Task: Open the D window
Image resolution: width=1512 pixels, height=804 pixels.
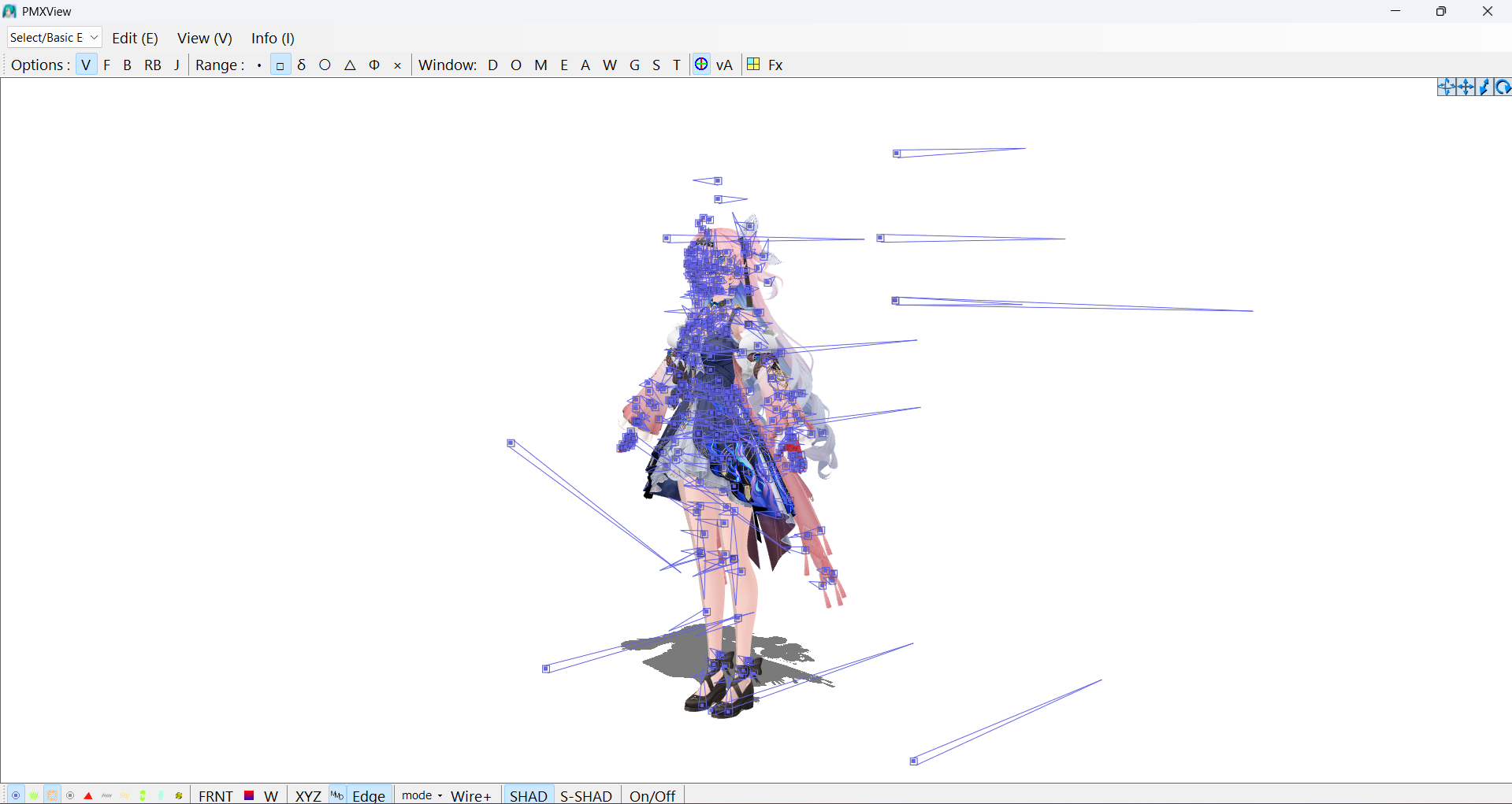Action: pos(493,65)
